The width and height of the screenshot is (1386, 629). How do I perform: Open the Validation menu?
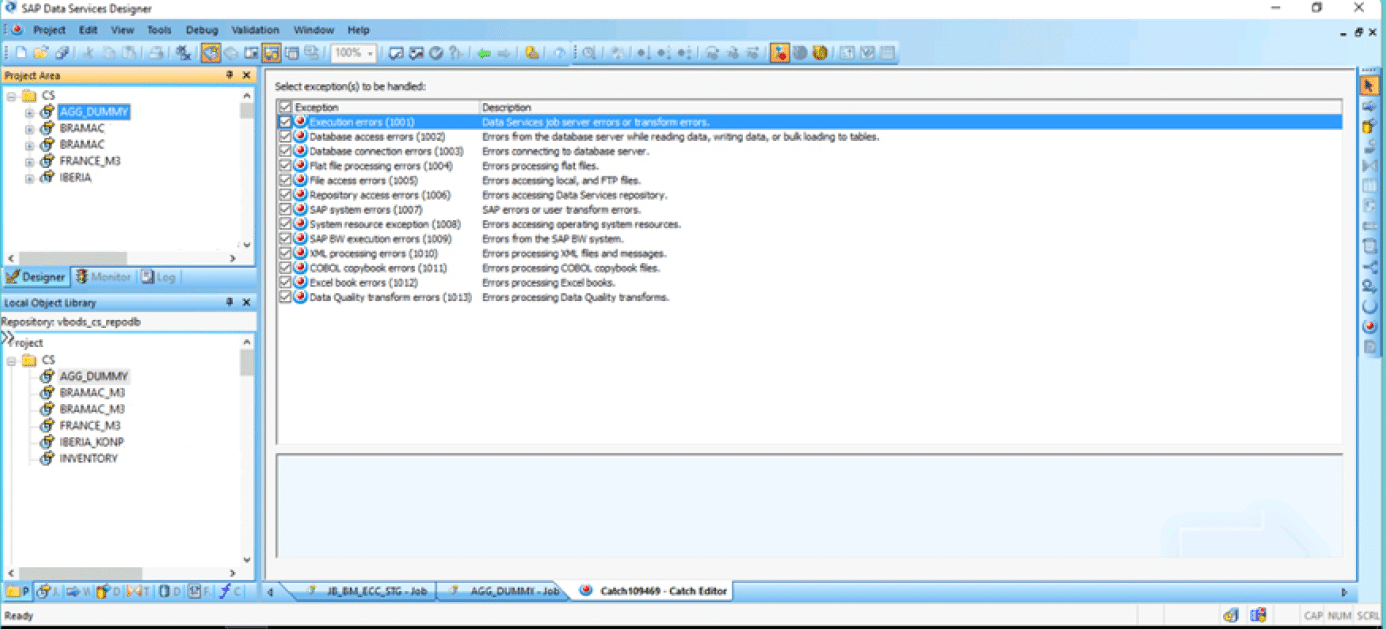[x=255, y=30]
